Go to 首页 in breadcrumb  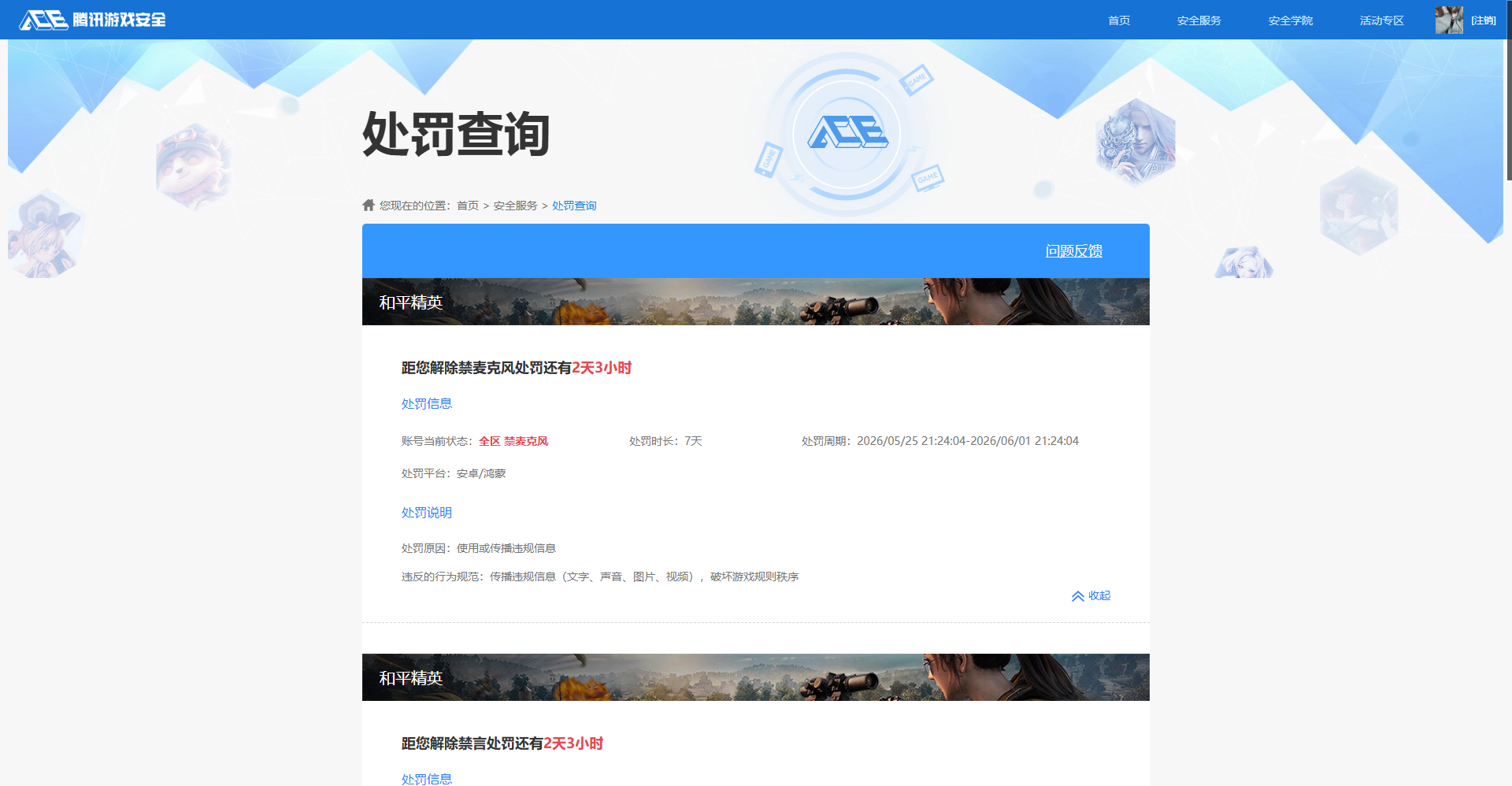468,206
